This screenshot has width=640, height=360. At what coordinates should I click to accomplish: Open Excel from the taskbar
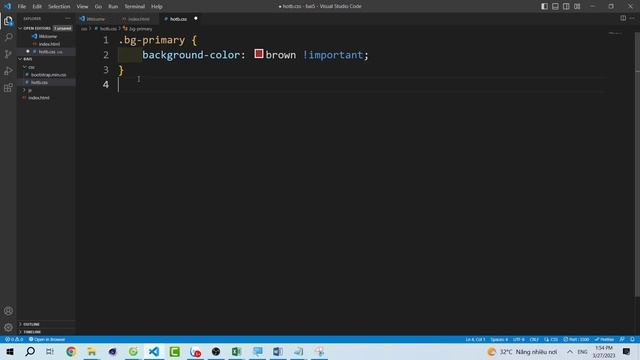[236, 351]
